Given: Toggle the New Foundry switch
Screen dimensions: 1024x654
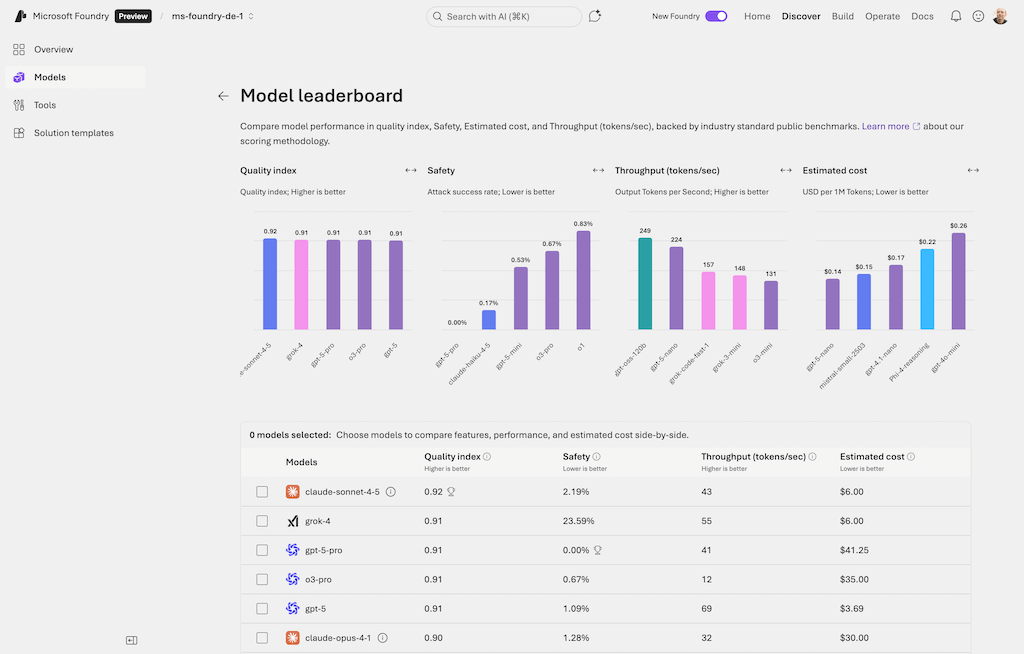Looking at the screenshot, I should [716, 16].
